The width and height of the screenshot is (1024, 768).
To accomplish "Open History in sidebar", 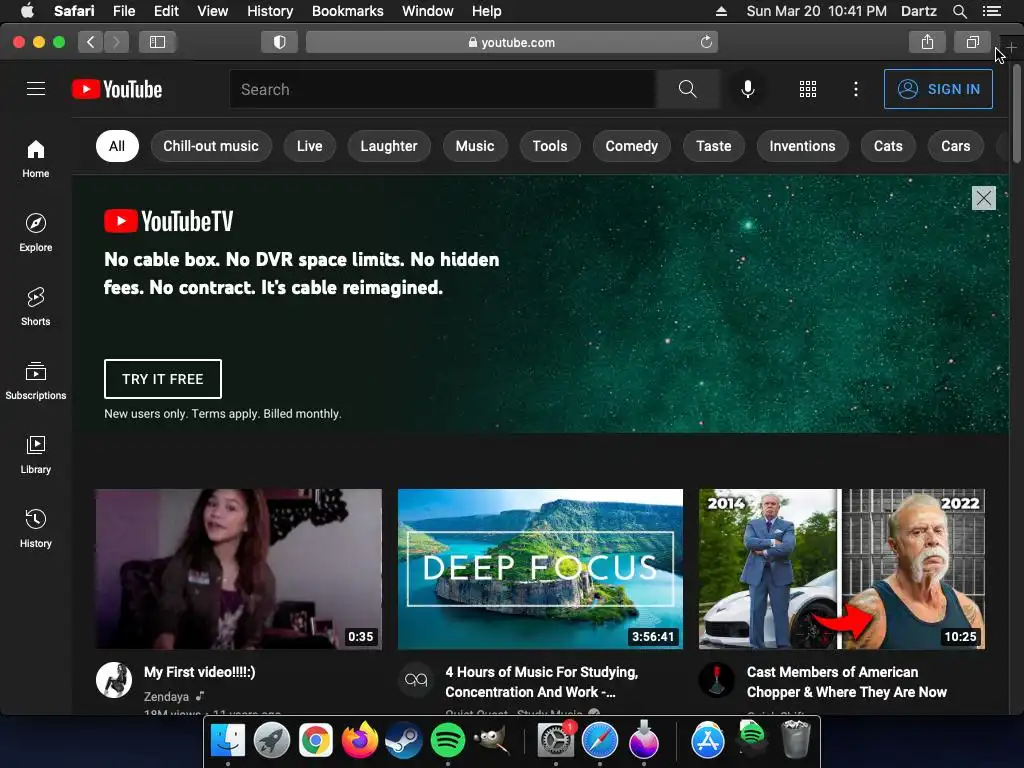I will [36, 528].
